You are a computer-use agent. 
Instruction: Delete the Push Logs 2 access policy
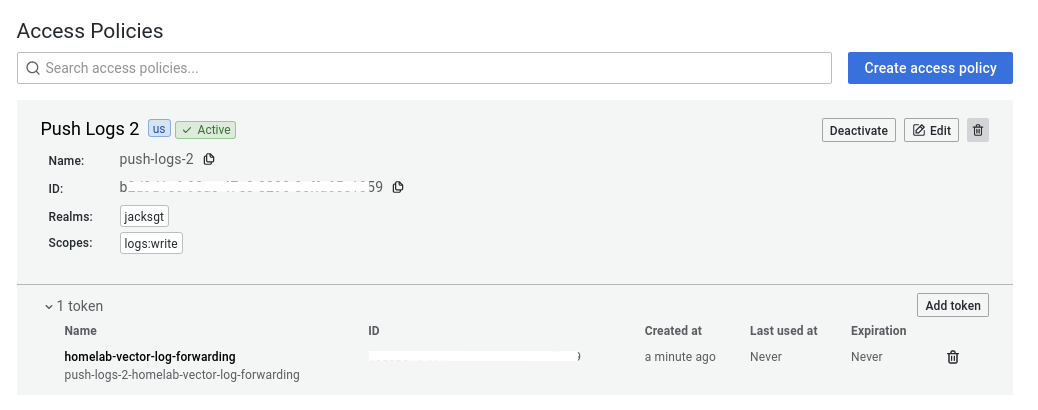(x=978, y=130)
